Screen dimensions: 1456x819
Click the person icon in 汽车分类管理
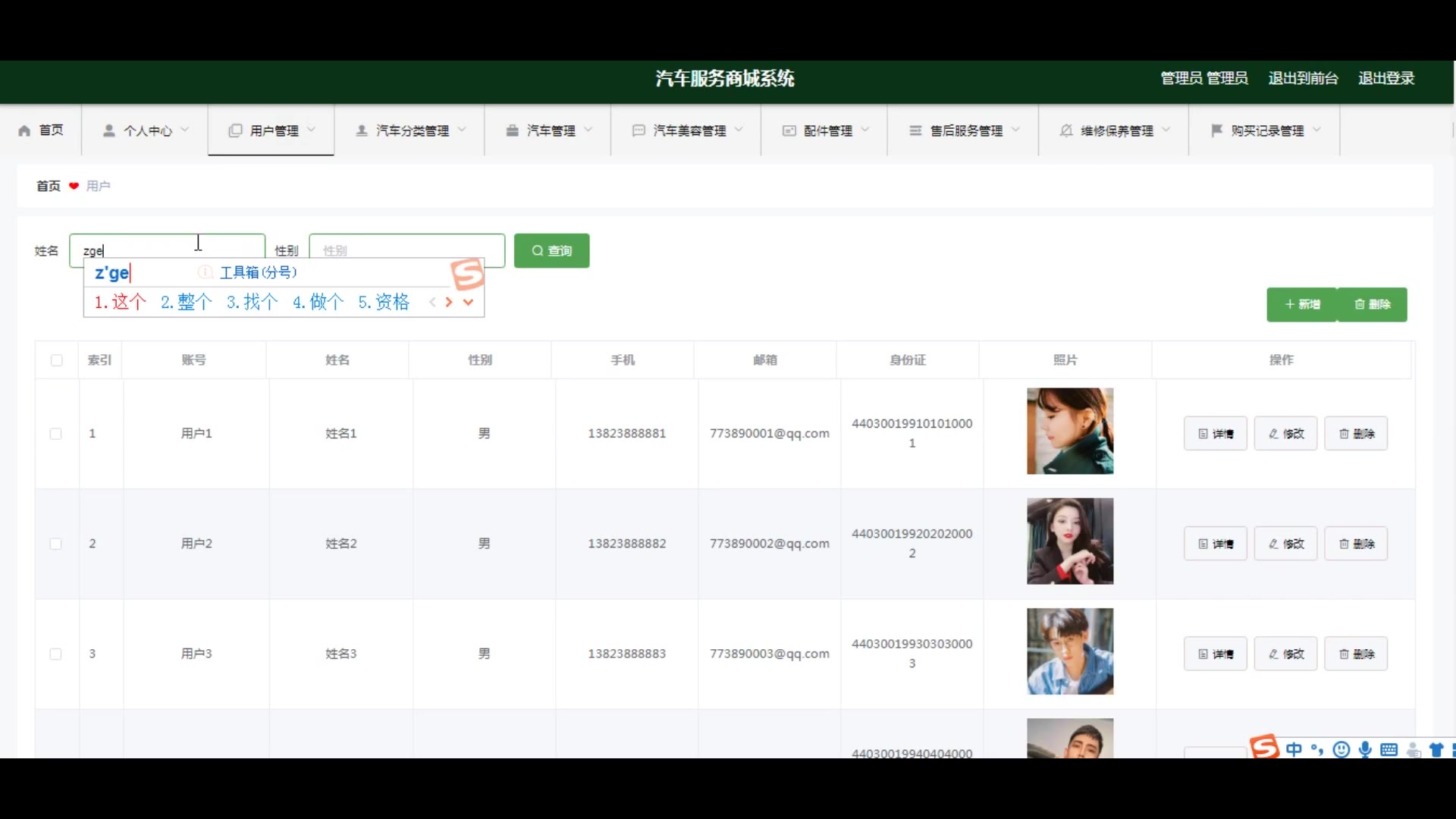[x=362, y=130]
